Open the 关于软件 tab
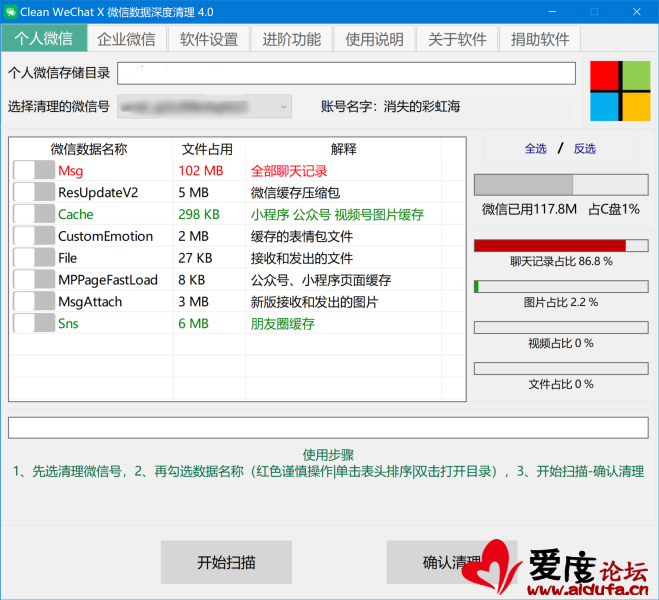This screenshot has width=659, height=600. tap(457, 39)
